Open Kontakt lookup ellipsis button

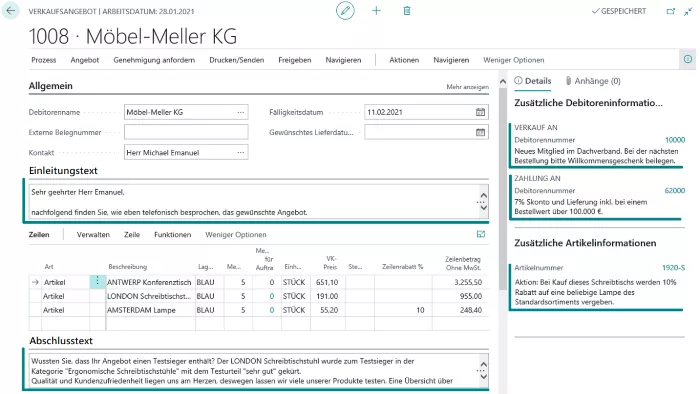pyautogui.click(x=241, y=152)
